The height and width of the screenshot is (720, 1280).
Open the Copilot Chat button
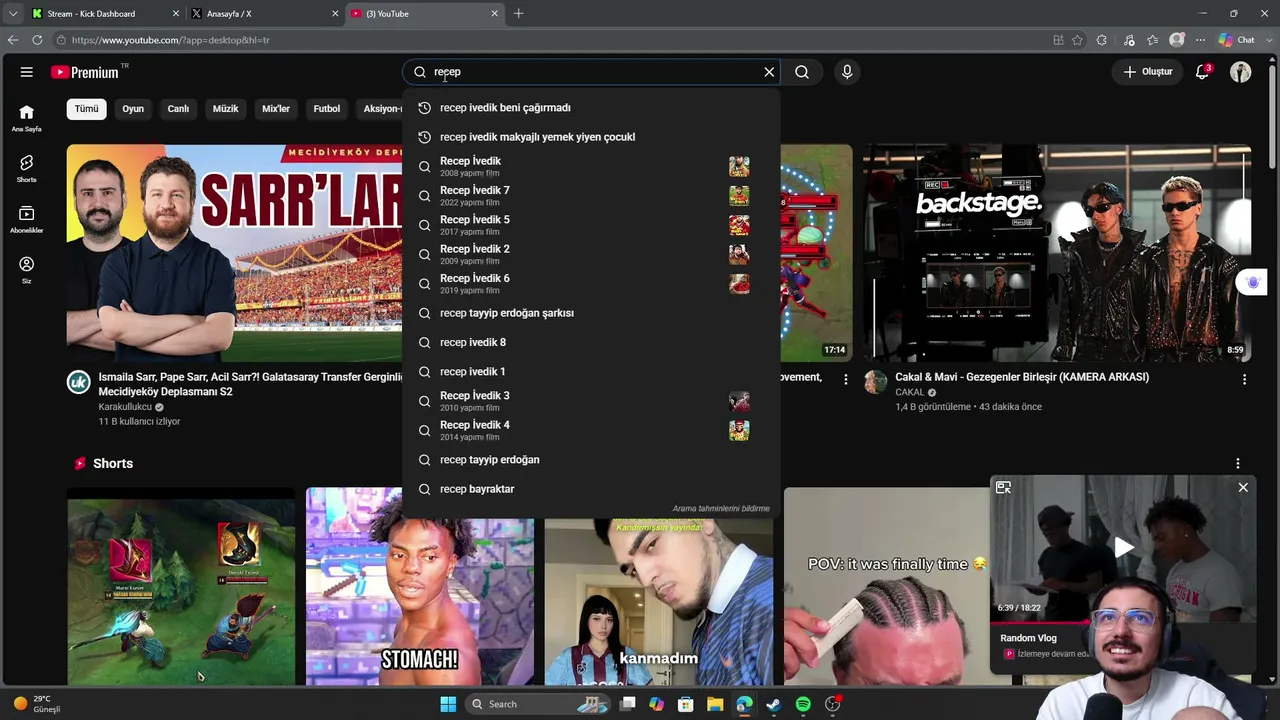coord(1237,40)
